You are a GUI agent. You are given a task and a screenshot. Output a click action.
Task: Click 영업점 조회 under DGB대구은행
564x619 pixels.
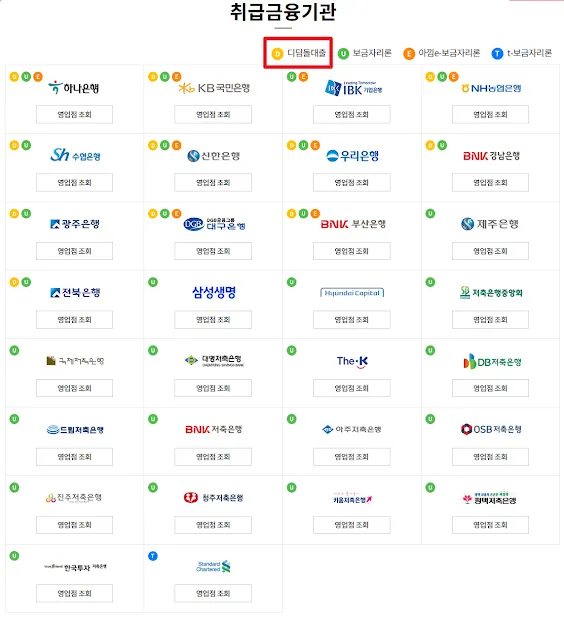tap(213, 251)
